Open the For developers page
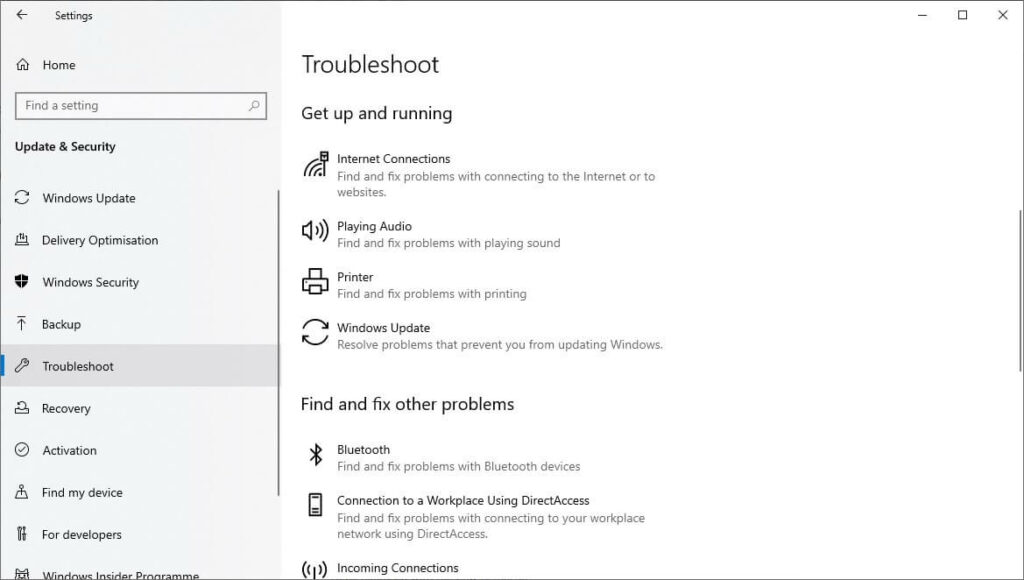 81,534
